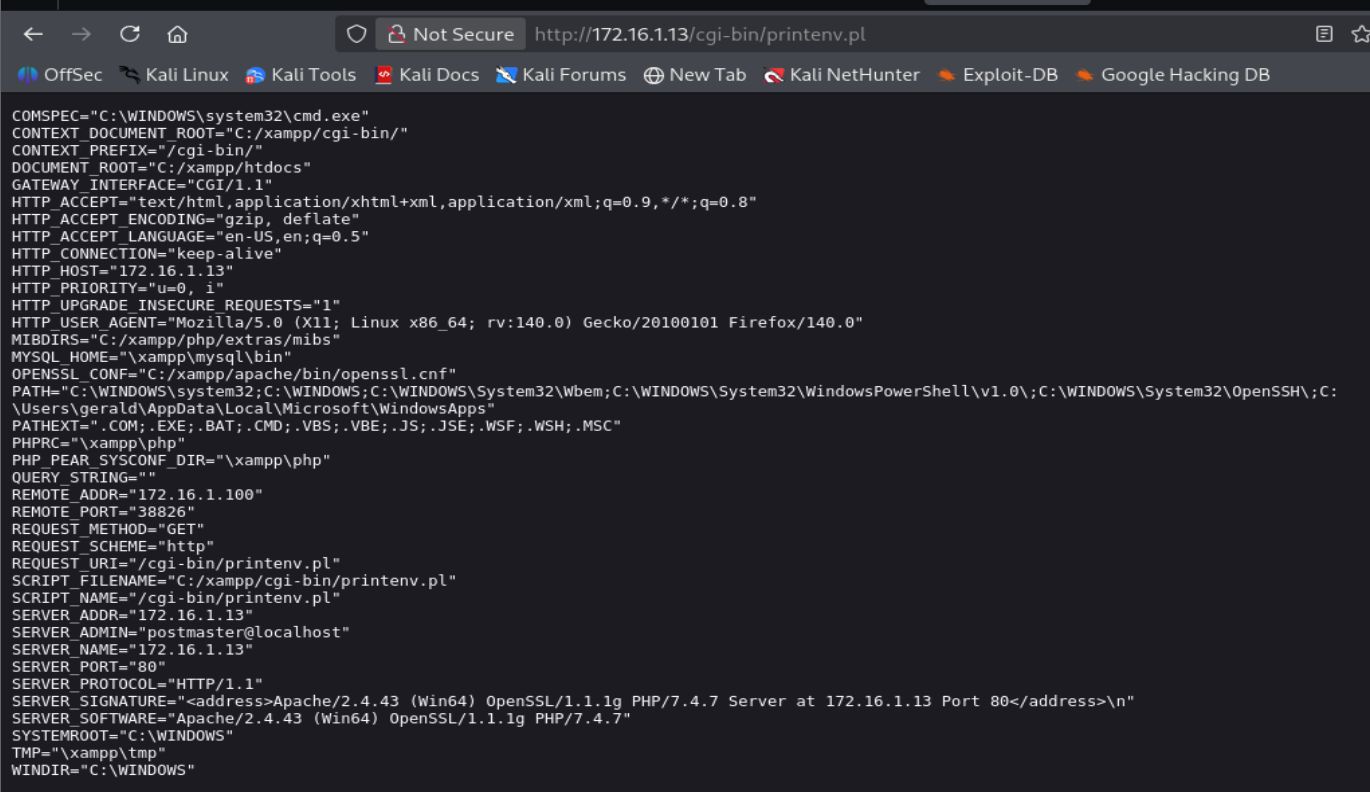Image resolution: width=1370 pixels, height=792 pixels.
Task: Click the WINDIR line
Action: click(x=104, y=769)
